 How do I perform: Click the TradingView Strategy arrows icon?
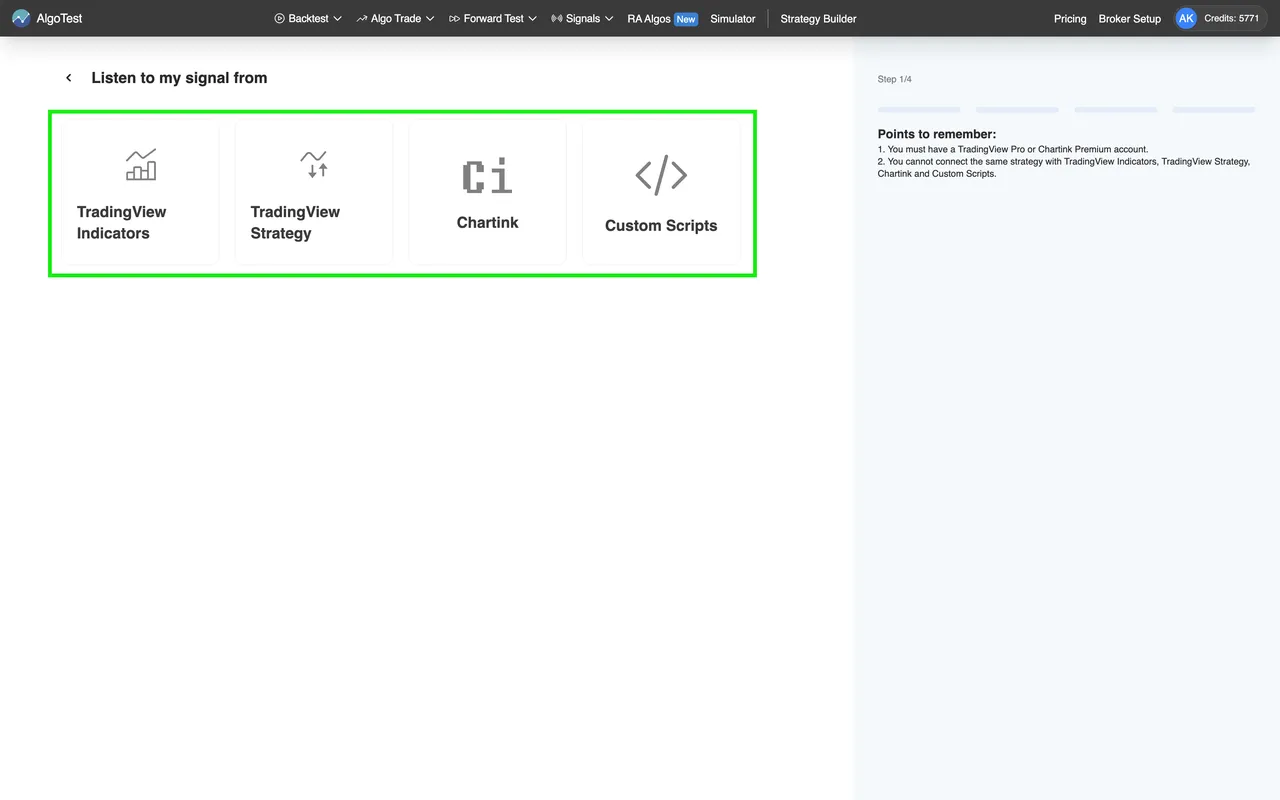pyautogui.click(x=314, y=165)
